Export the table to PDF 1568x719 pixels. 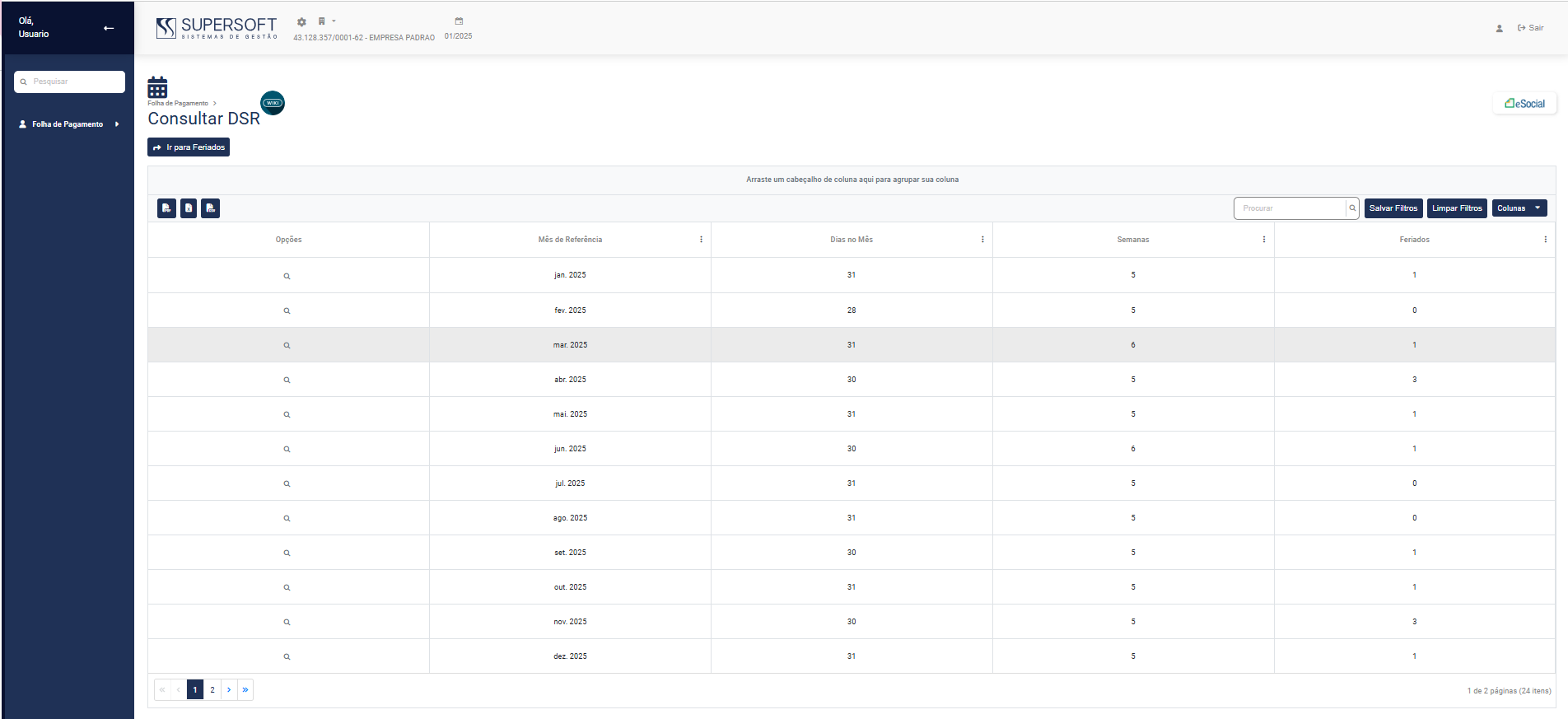166,208
